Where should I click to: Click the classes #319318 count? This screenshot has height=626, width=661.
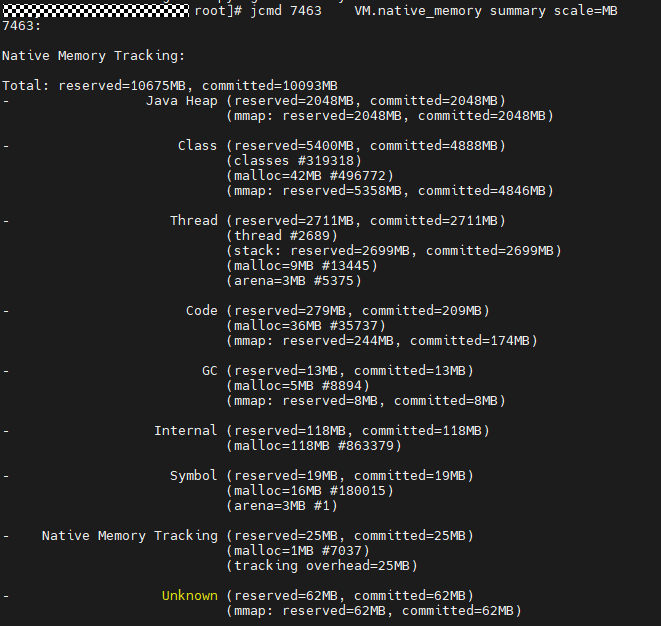(x=294, y=160)
